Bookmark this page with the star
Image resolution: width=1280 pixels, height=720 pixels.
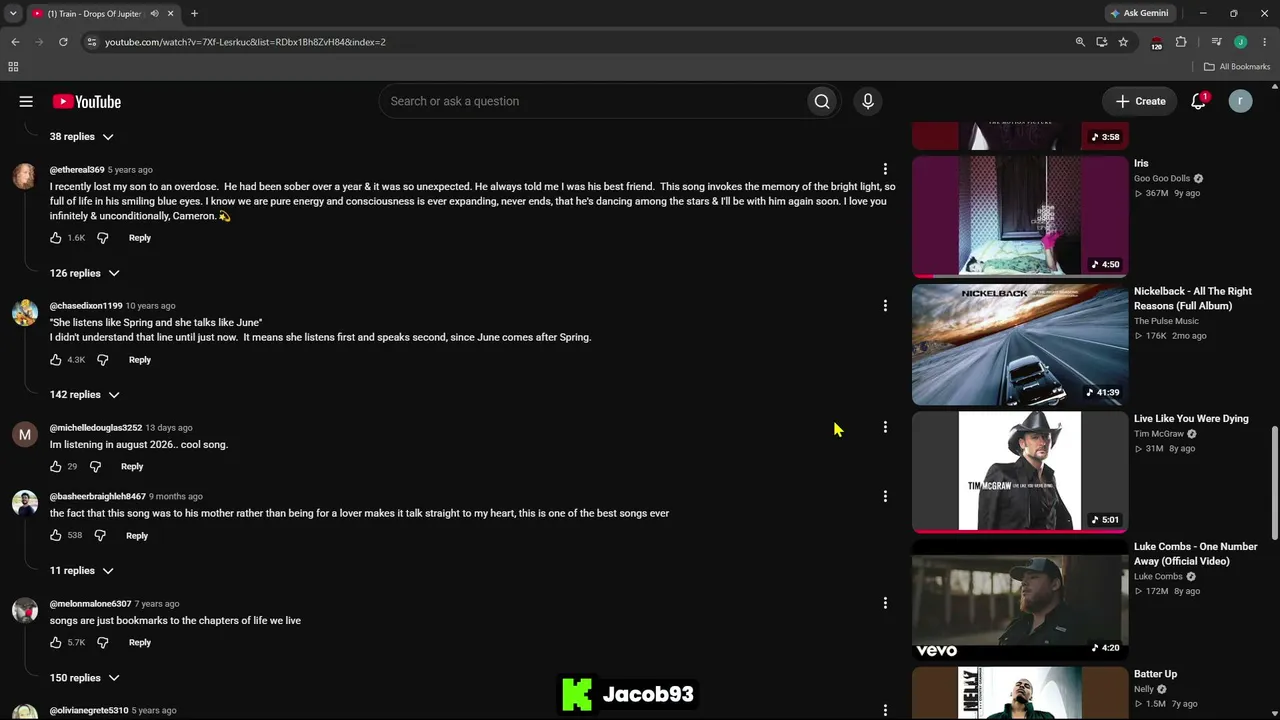pos(1123,42)
